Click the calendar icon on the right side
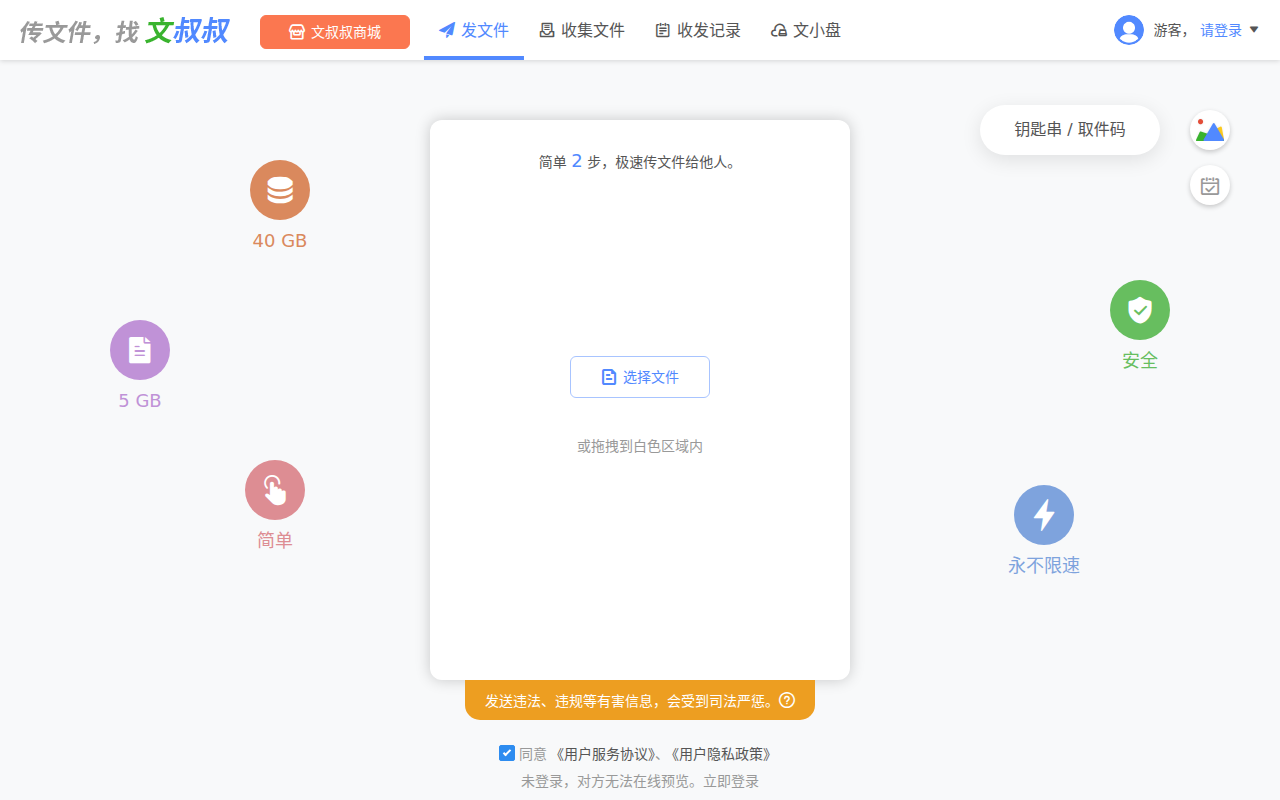The width and height of the screenshot is (1280, 800). pyautogui.click(x=1209, y=185)
